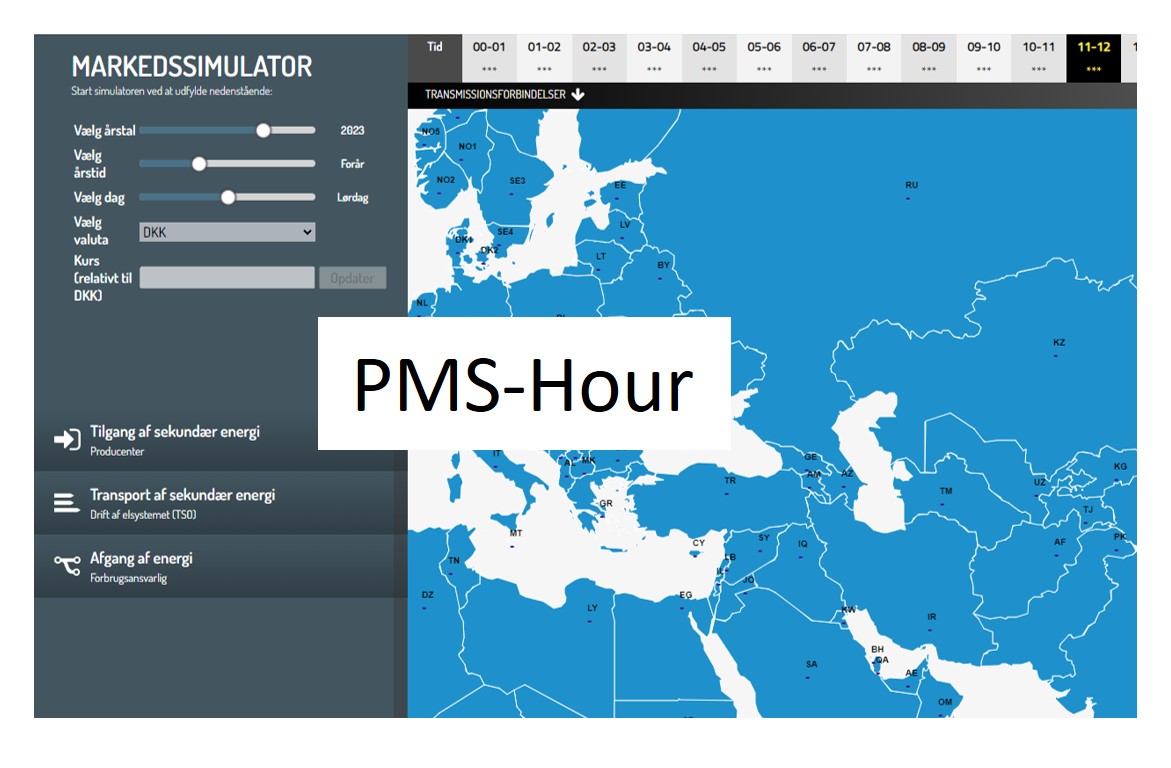
Task: Click the SE3 bidding zone on map
Action: pyautogui.click(x=517, y=182)
